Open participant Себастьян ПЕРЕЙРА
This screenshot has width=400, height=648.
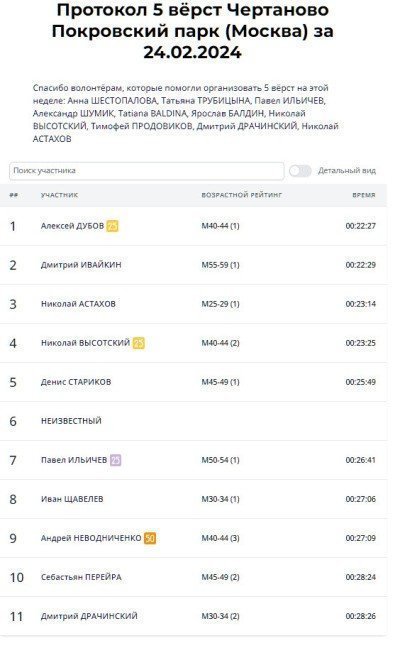click(x=81, y=577)
